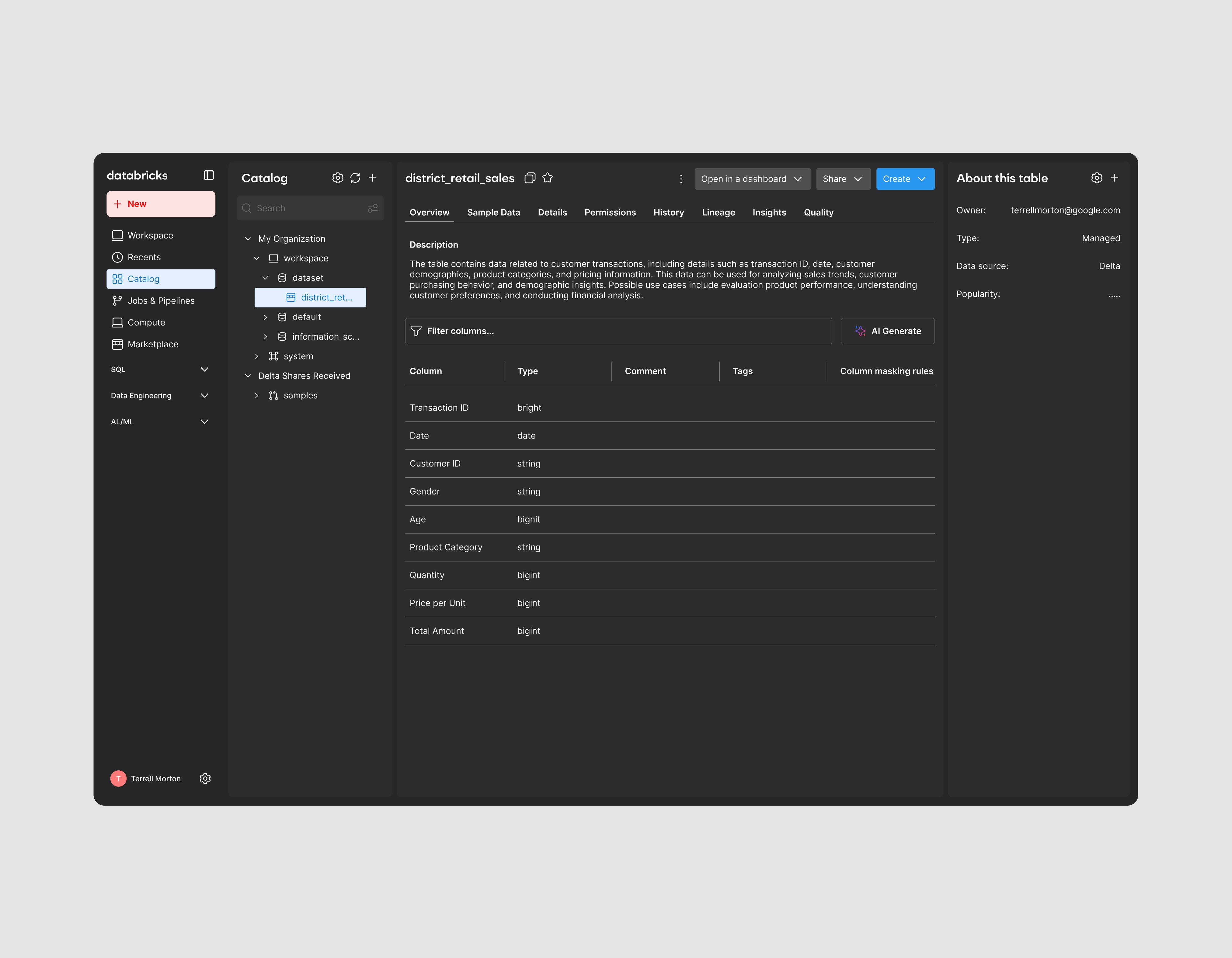Open the table's kebab menu
The image size is (1232, 958).
point(681,179)
